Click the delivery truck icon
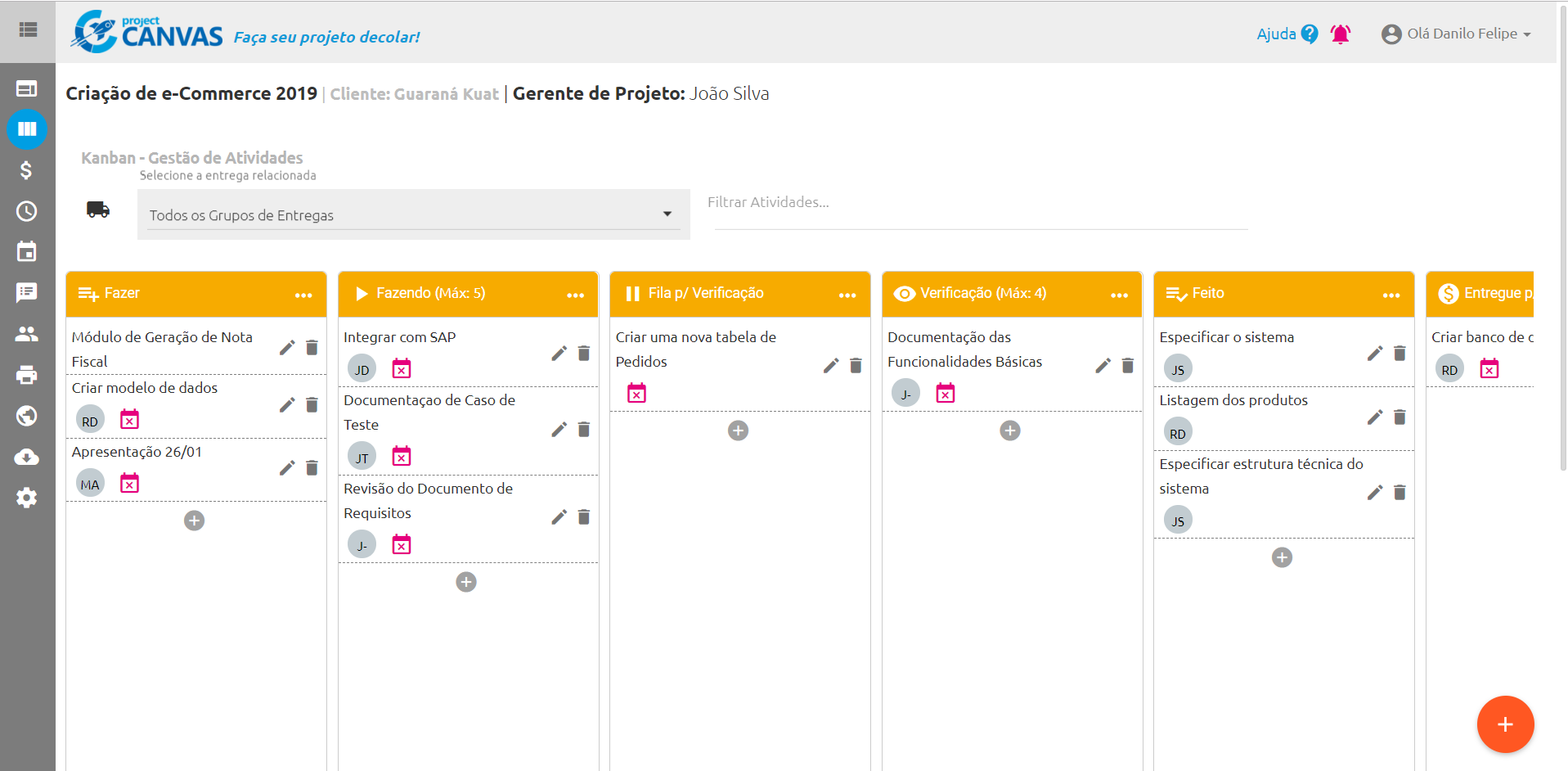 click(x=98, y=210)
